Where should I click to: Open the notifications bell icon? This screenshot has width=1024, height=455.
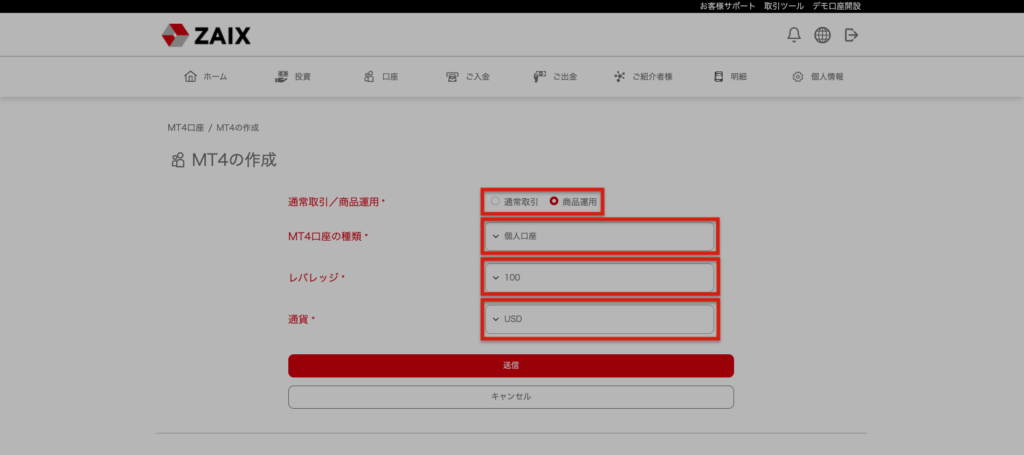click(x=794, y=35)
